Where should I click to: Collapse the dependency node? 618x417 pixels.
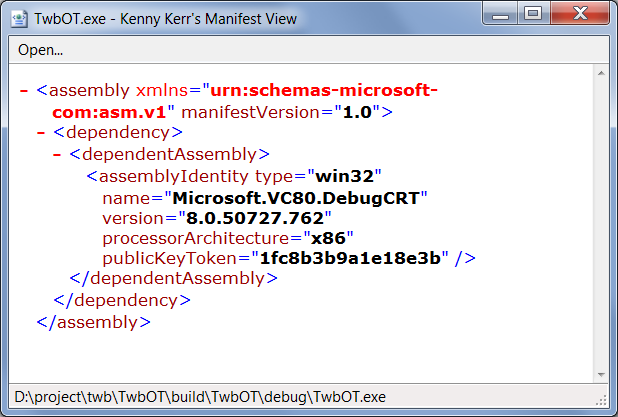[x=41, y=133]
